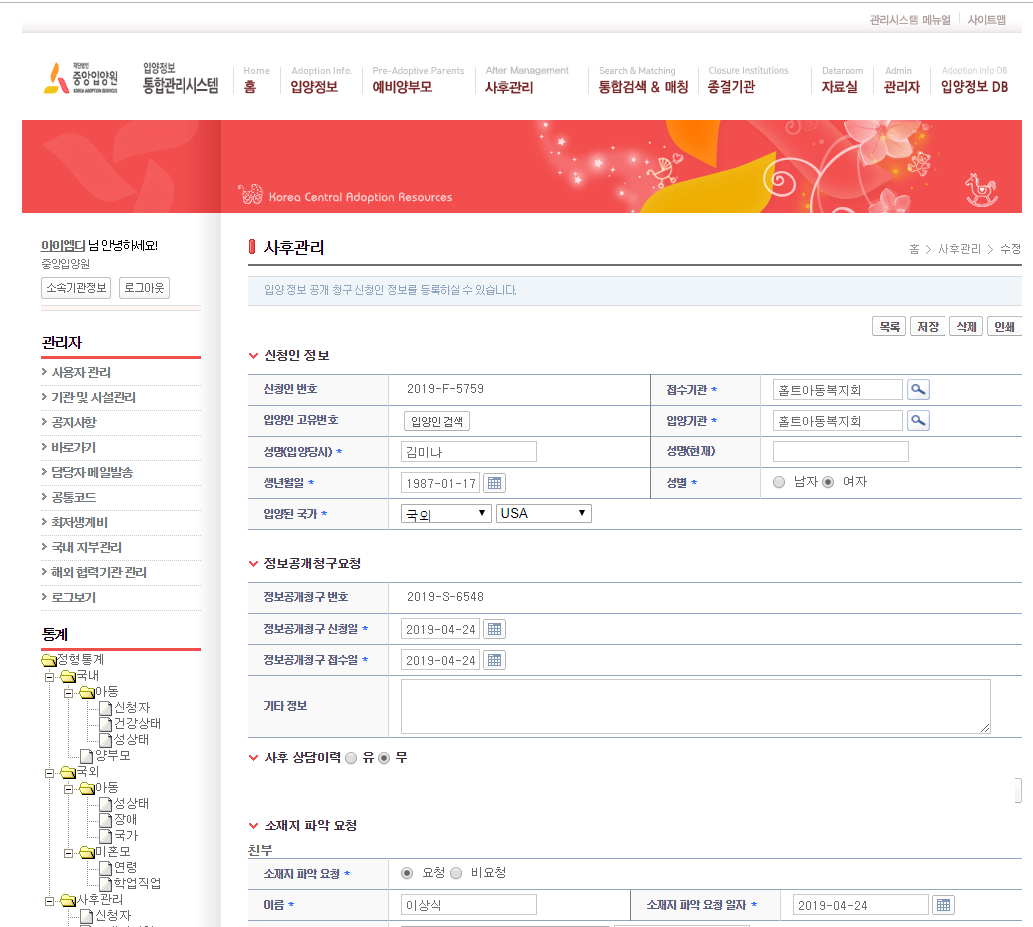
Task: Open the 국외 adoption type dropdown
Action: point(445,513)
